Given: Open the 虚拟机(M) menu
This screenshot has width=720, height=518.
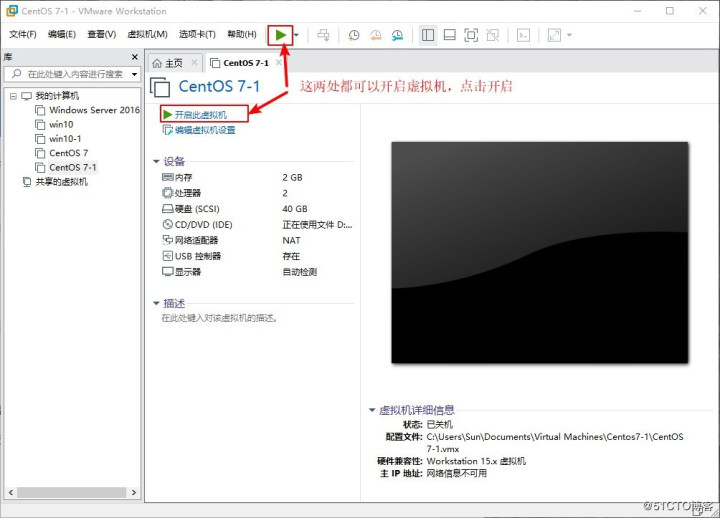Looking at the screenshot, I should pos(147,34).
